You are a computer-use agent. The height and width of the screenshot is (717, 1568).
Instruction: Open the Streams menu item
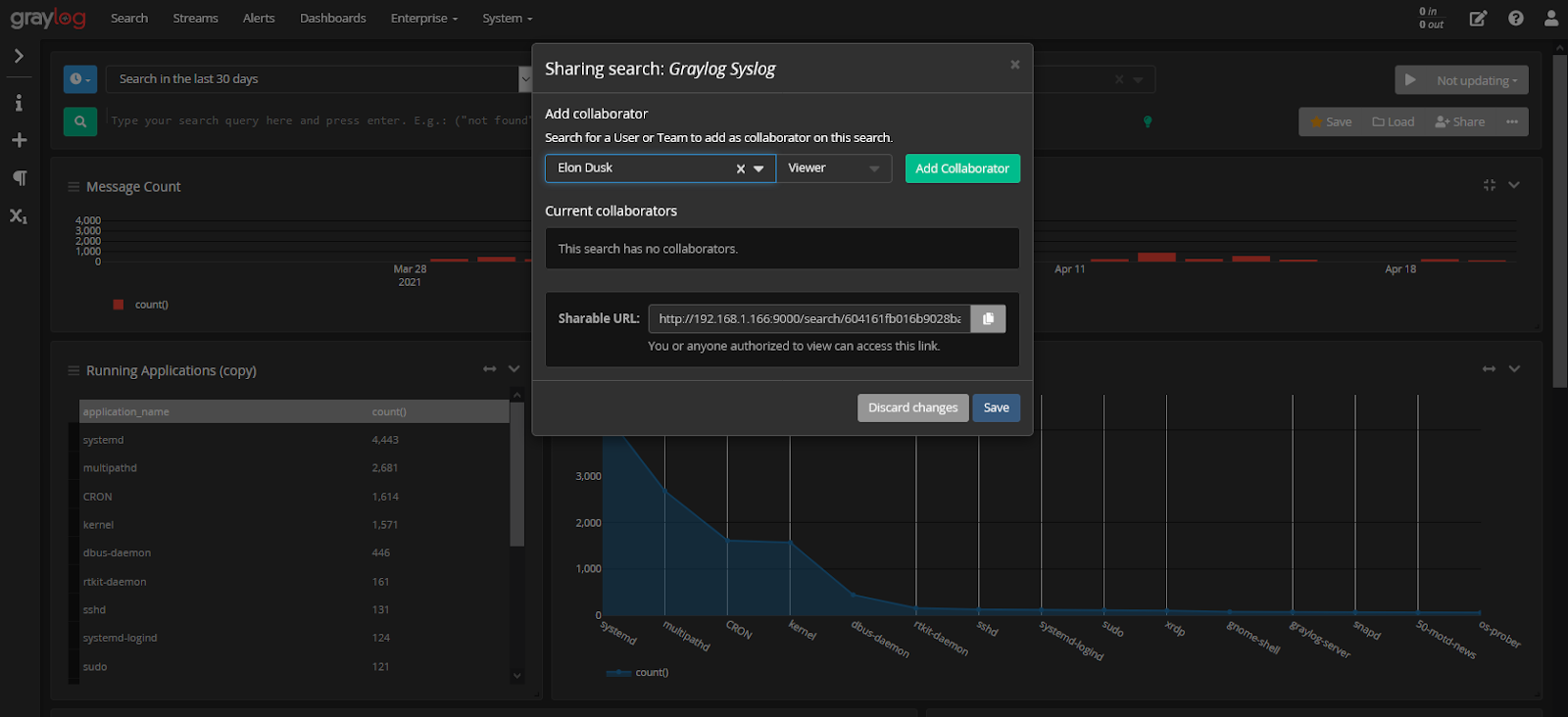196,18
